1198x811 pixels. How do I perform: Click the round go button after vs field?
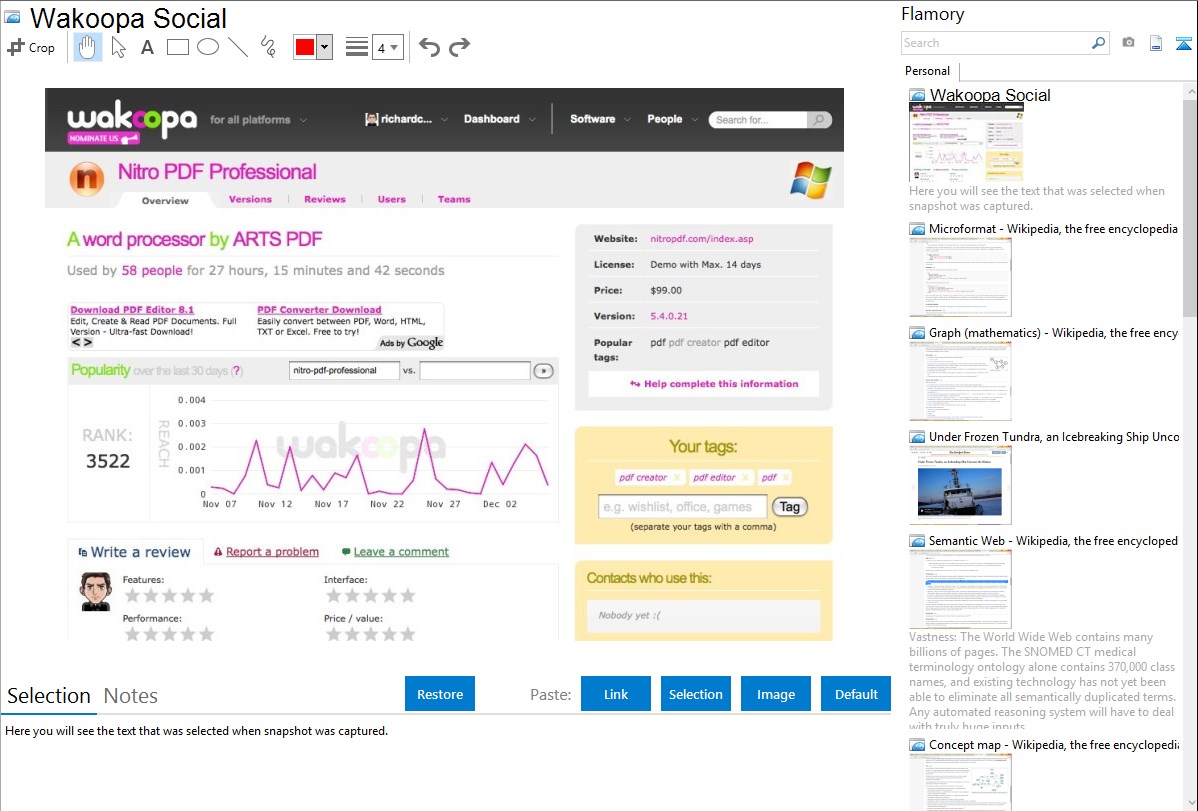[x=543, y=371]
